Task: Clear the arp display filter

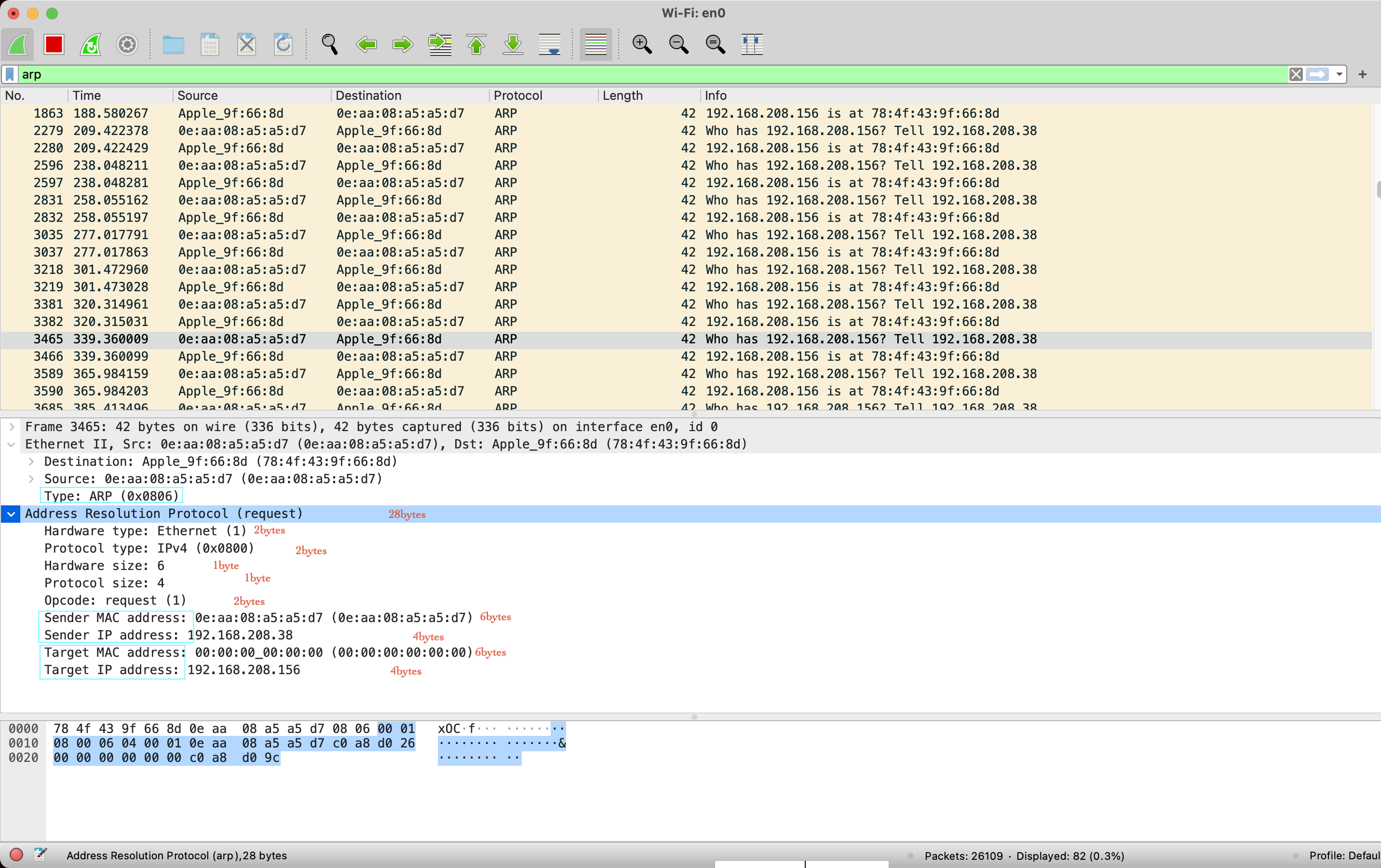Action: [1296, 74]
